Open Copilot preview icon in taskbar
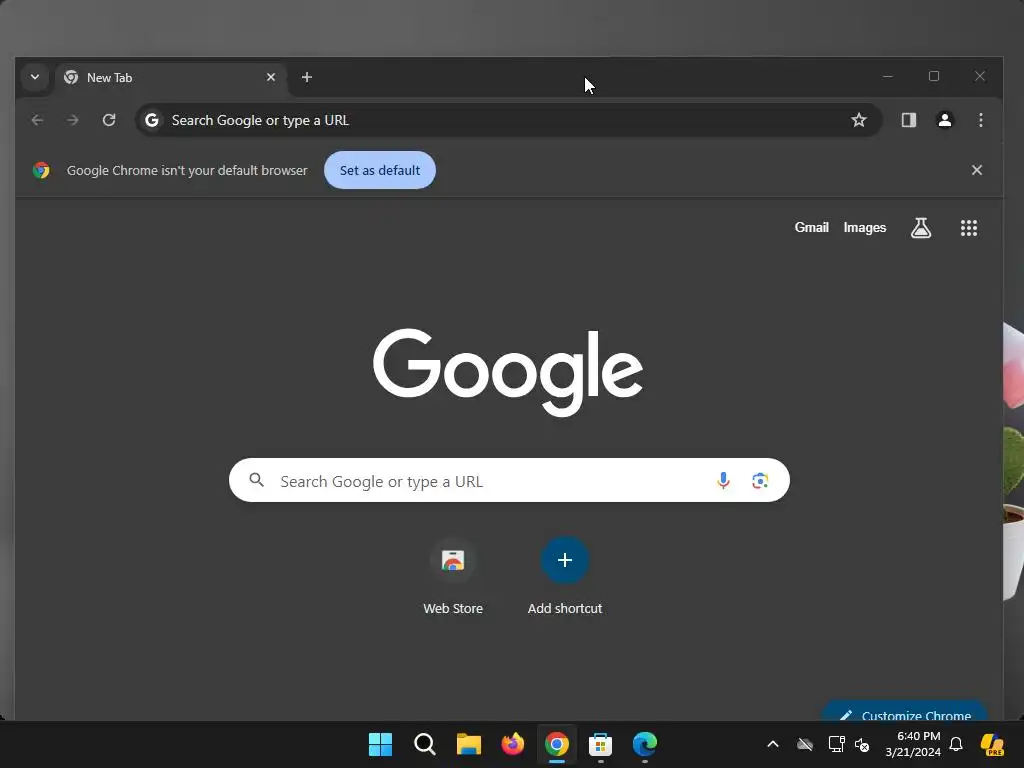Image resolution: width=1024 pixels, height=768 pixels. coord(992,744)
